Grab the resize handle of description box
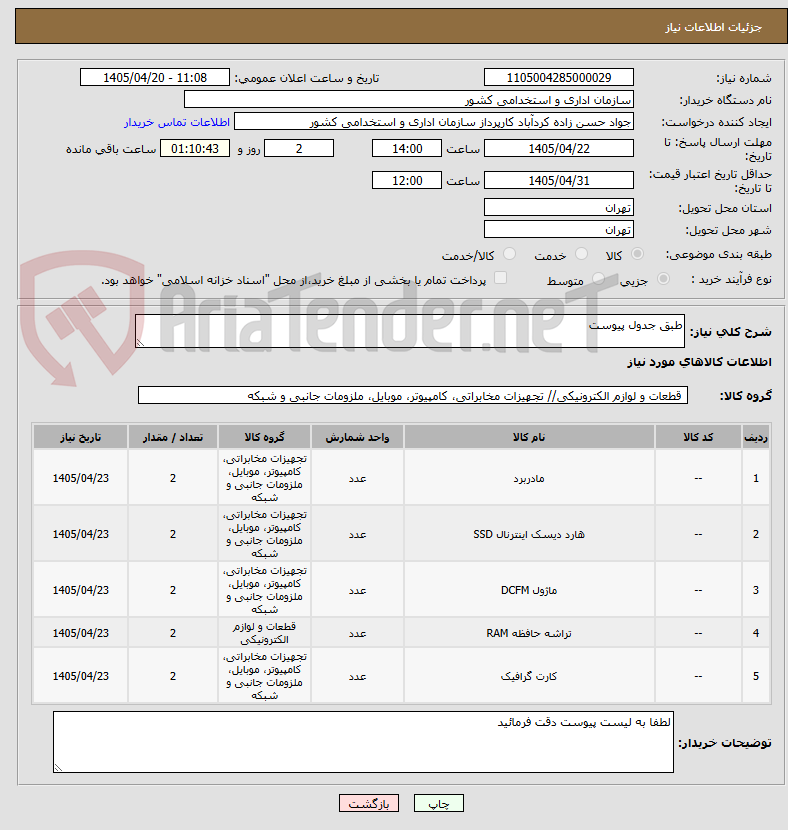 [x=140, y=343]
